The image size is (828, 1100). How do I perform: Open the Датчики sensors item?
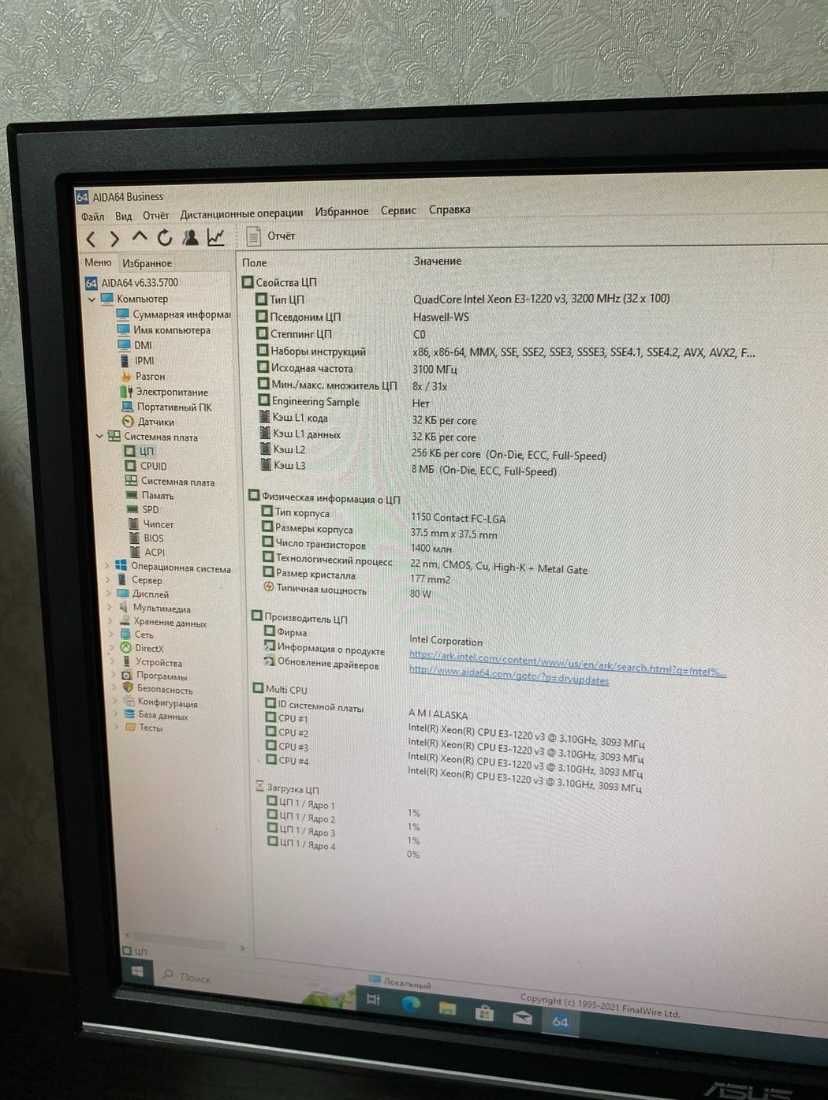[x=148, y=422]
